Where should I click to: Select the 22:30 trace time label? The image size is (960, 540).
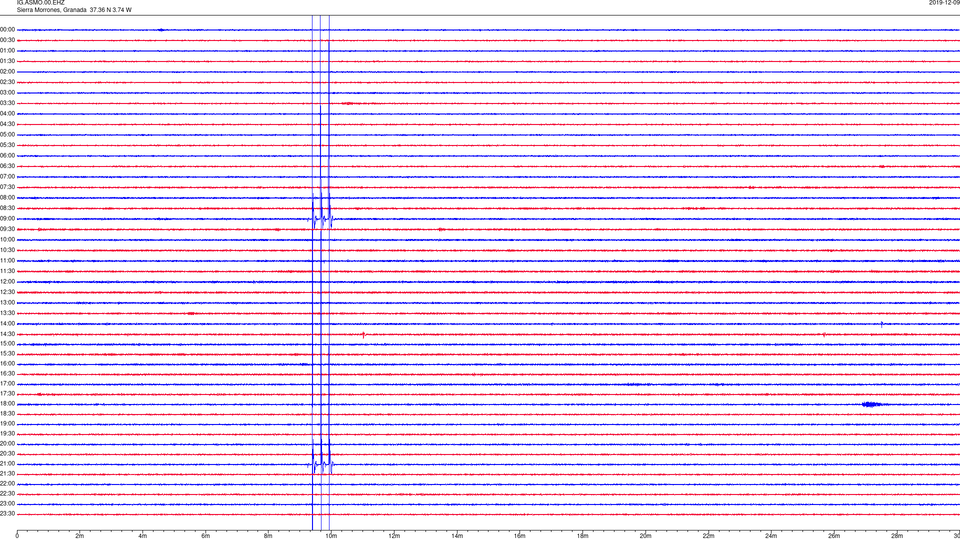coord(7,493)
